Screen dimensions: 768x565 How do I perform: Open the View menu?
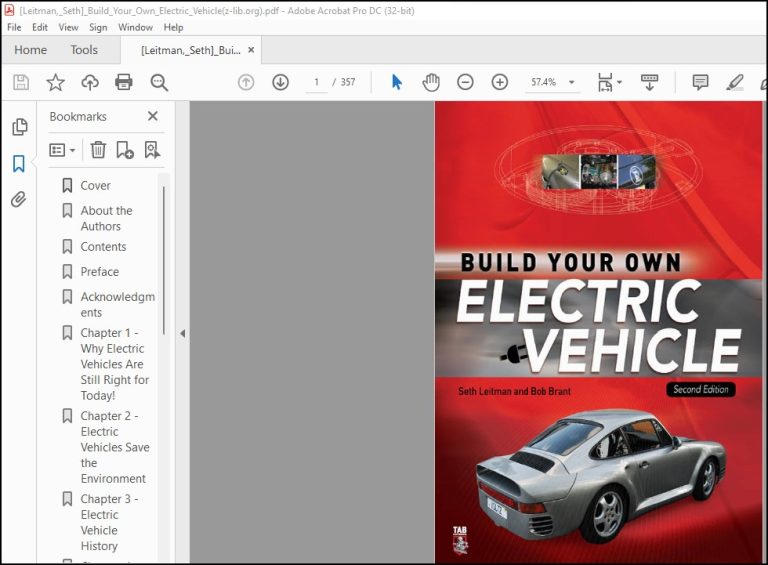68,27
